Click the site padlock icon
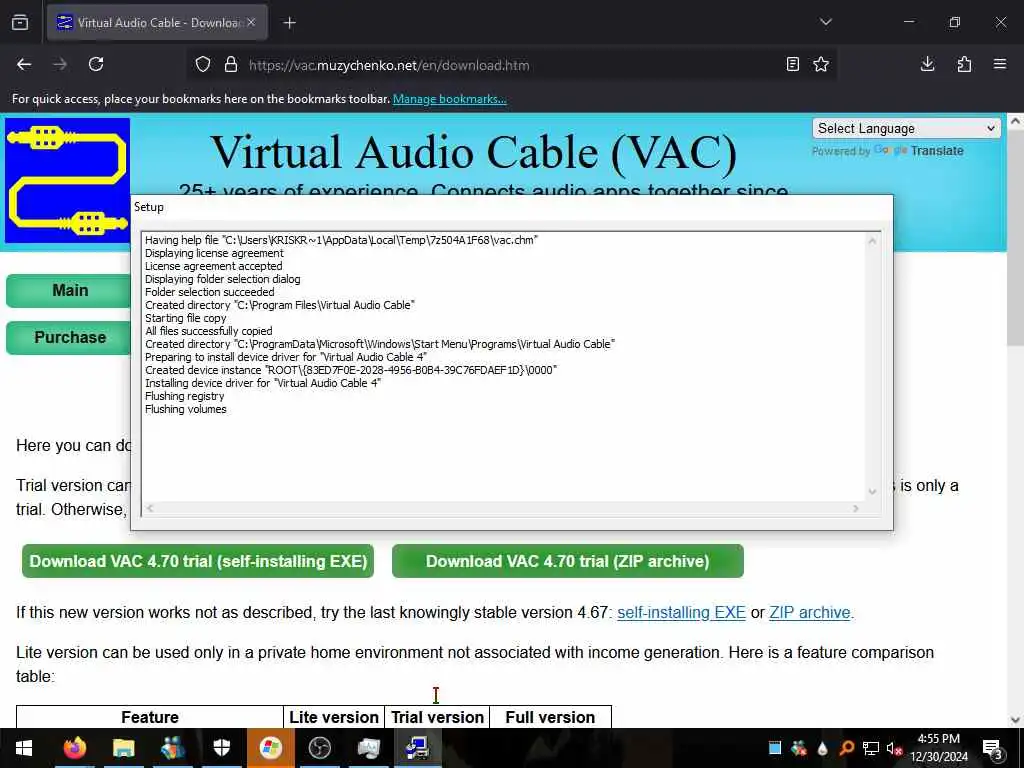Screen dimensions: 1024x768 tap(231, 65)
